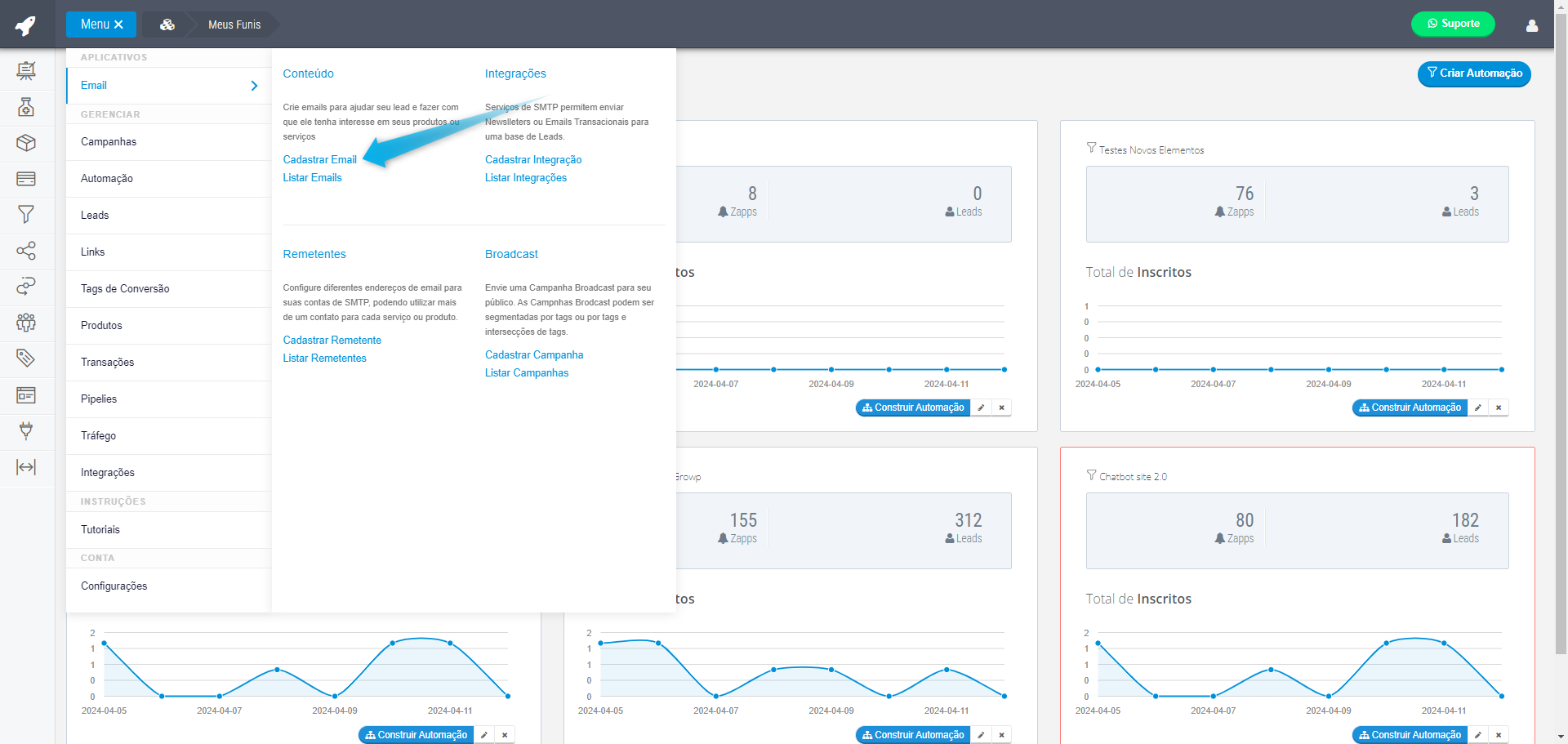The height and width of the screenshot is (744, 1568).
Task: Open the user profile dropdown
Action: tap(1532, 25)
